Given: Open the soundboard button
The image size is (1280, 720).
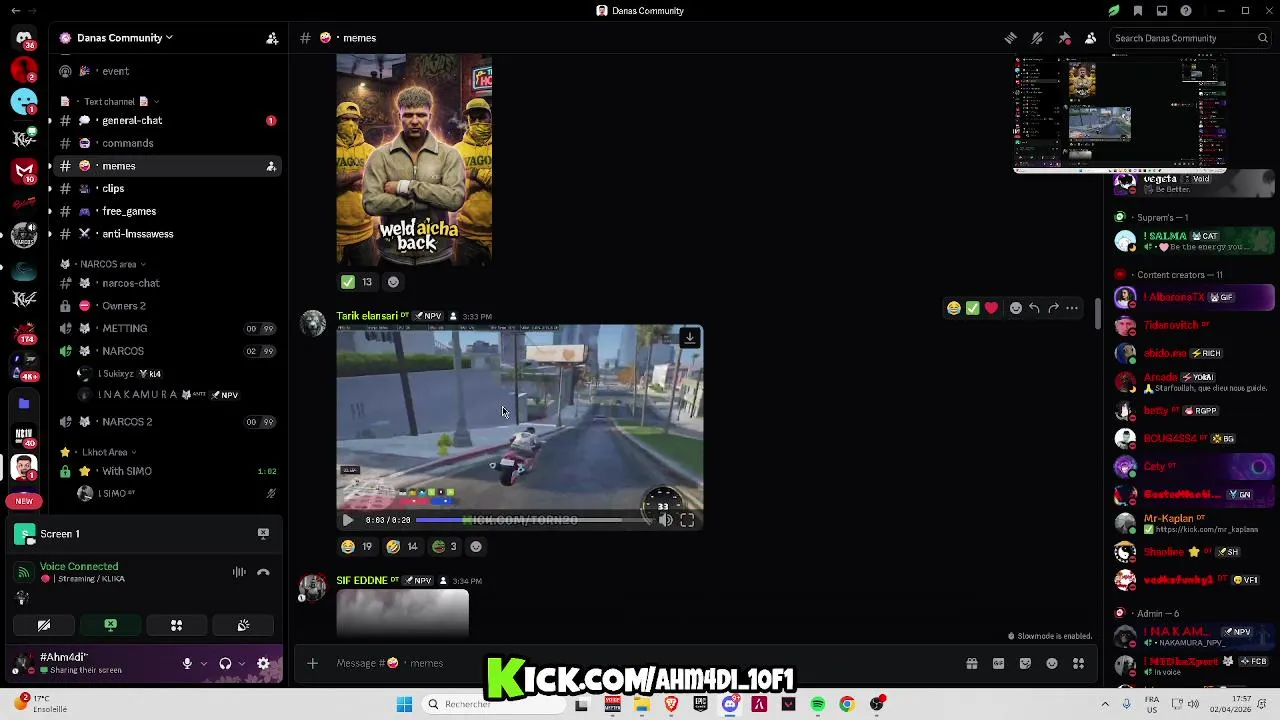Looking at the screenshot, I should [x=243, y=626].
